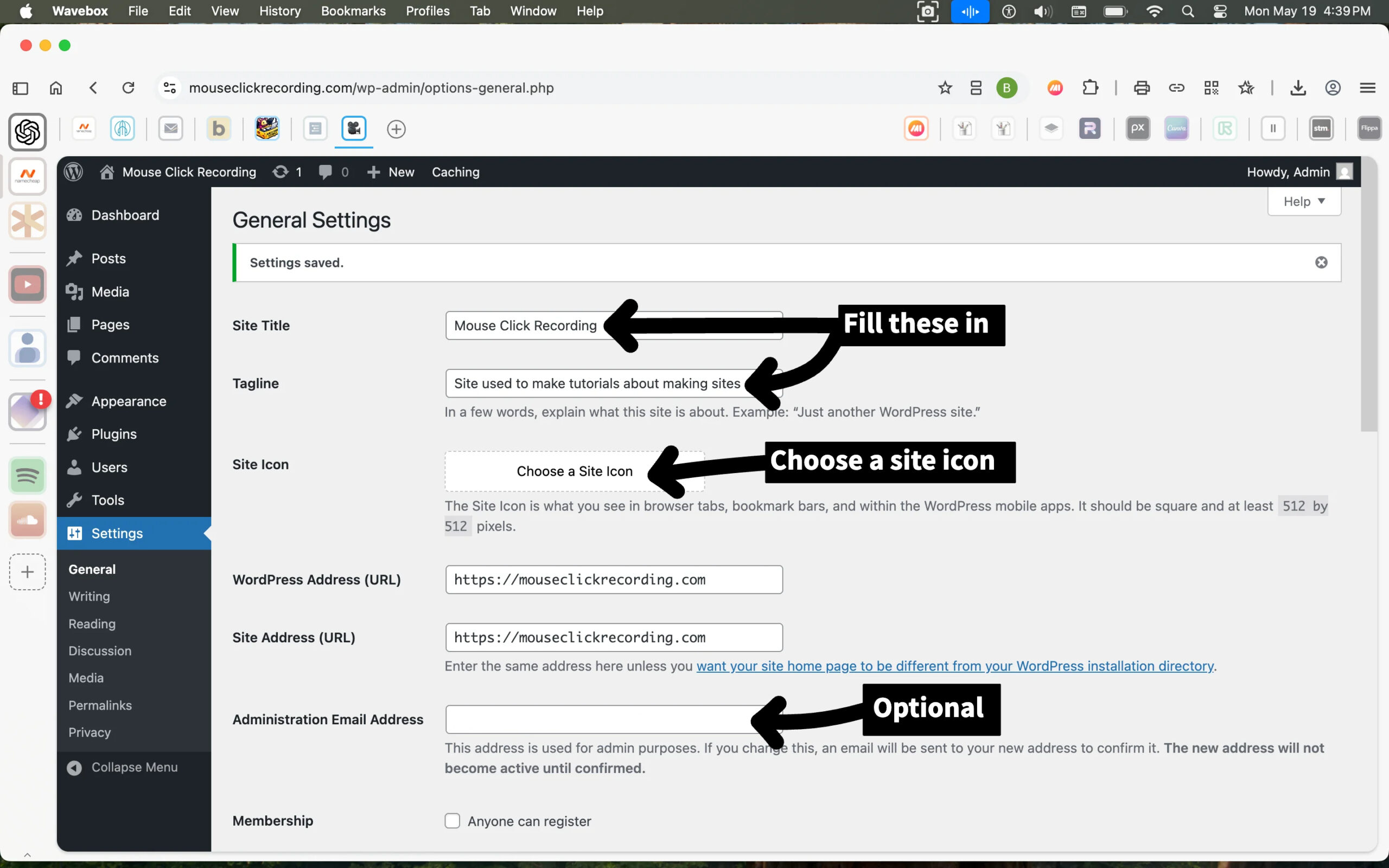The width and height of the screenshot is (1389, 868).
Task: Click Choose a Site Icon button
Action: 574,471
